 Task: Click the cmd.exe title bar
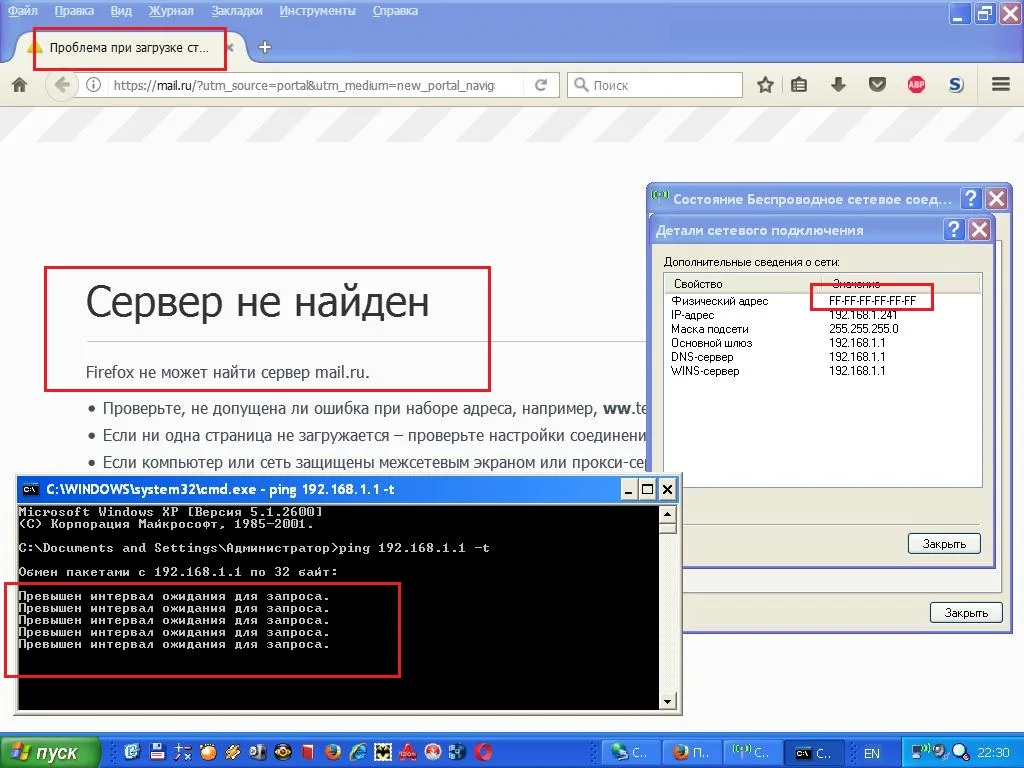click(320, 489)
